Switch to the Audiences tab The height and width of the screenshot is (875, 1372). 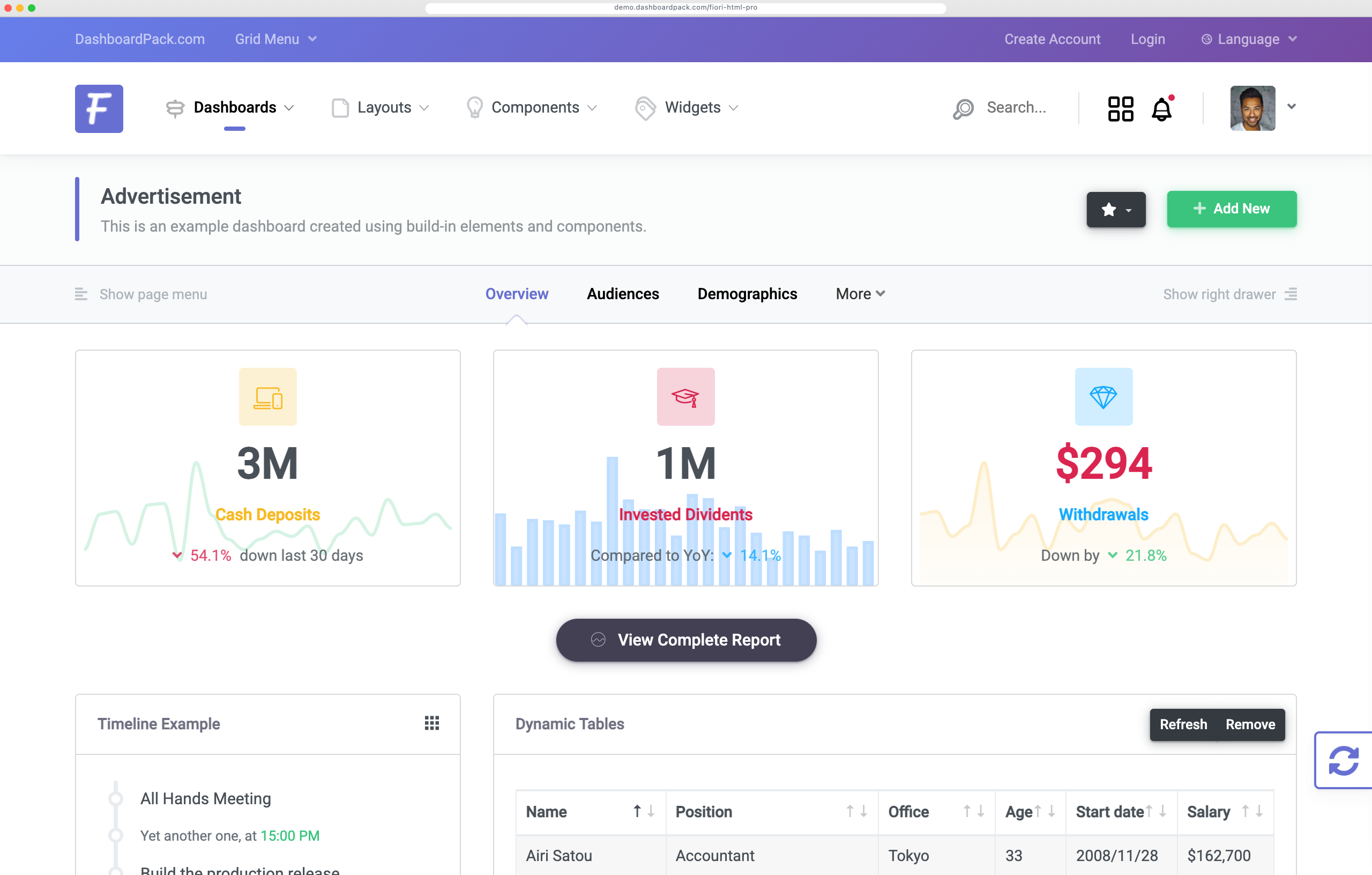pyautogui.click(x=623, y=294)
